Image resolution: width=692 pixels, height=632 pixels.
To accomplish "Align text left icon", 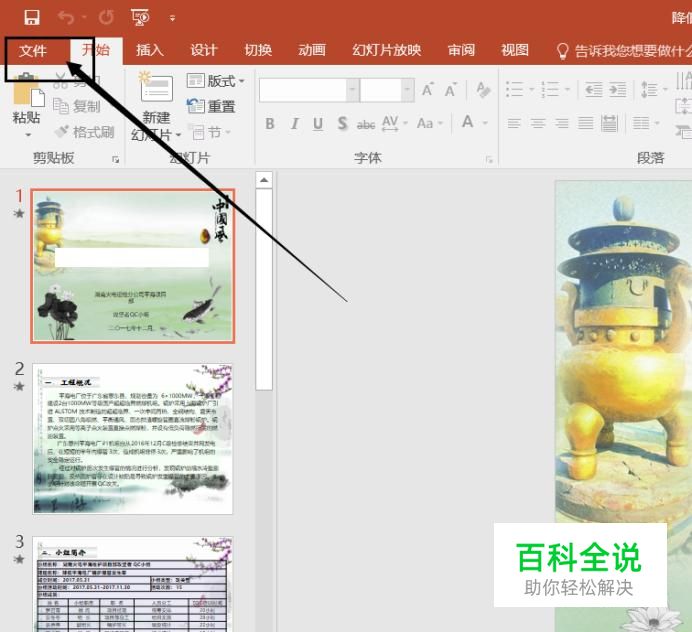I will coord(514,123).
